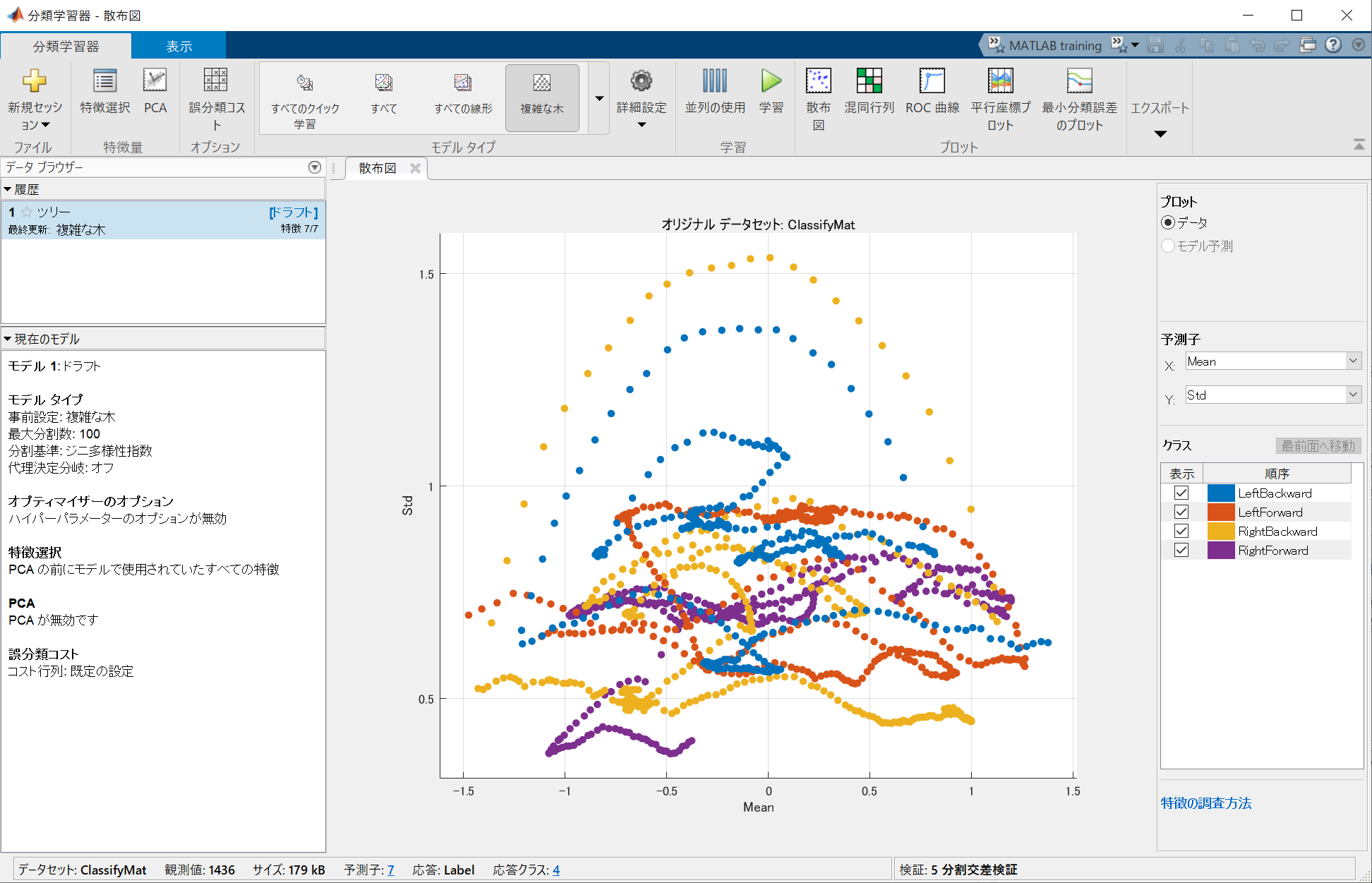Open the options menu circle icon at top-right
The width and height of the screenshot is (1372, 883).
1358,45
